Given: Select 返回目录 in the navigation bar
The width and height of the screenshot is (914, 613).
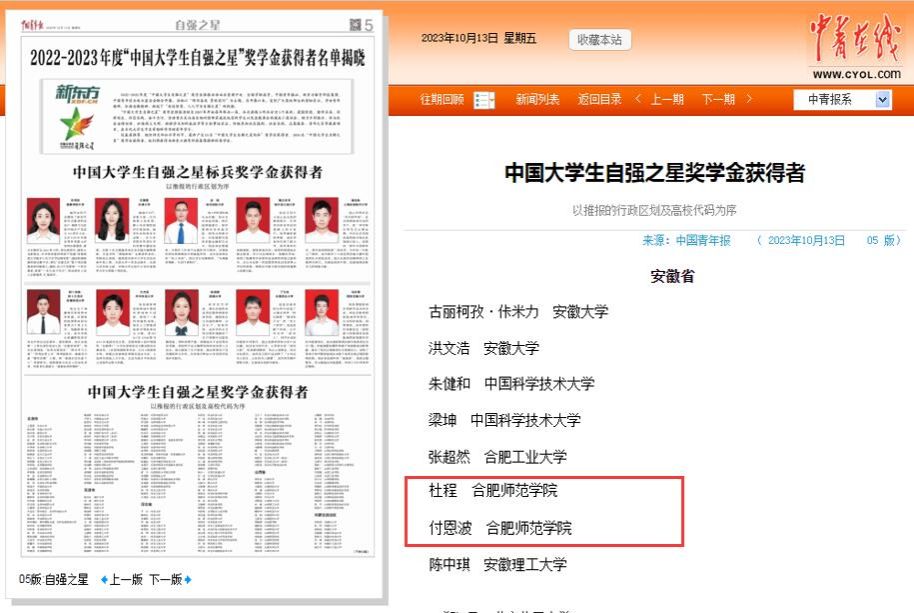Looking at the screenshot, I should (598, 99).
